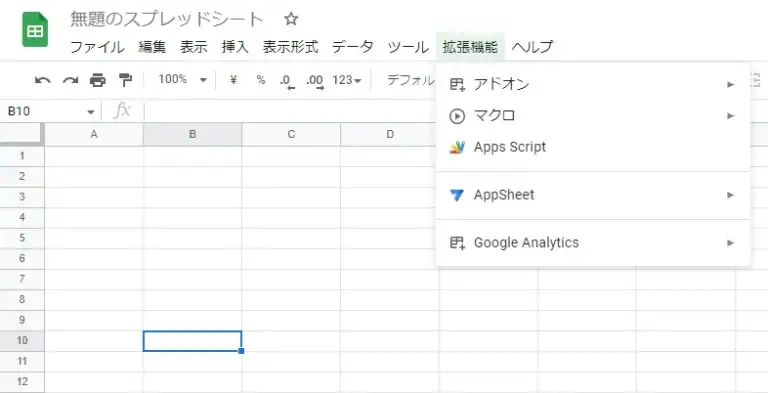Image resolution: width=768 pixels, height=393 pixels.
Task: Choose Google Analytics menu entry
Action: pos(593,243)
